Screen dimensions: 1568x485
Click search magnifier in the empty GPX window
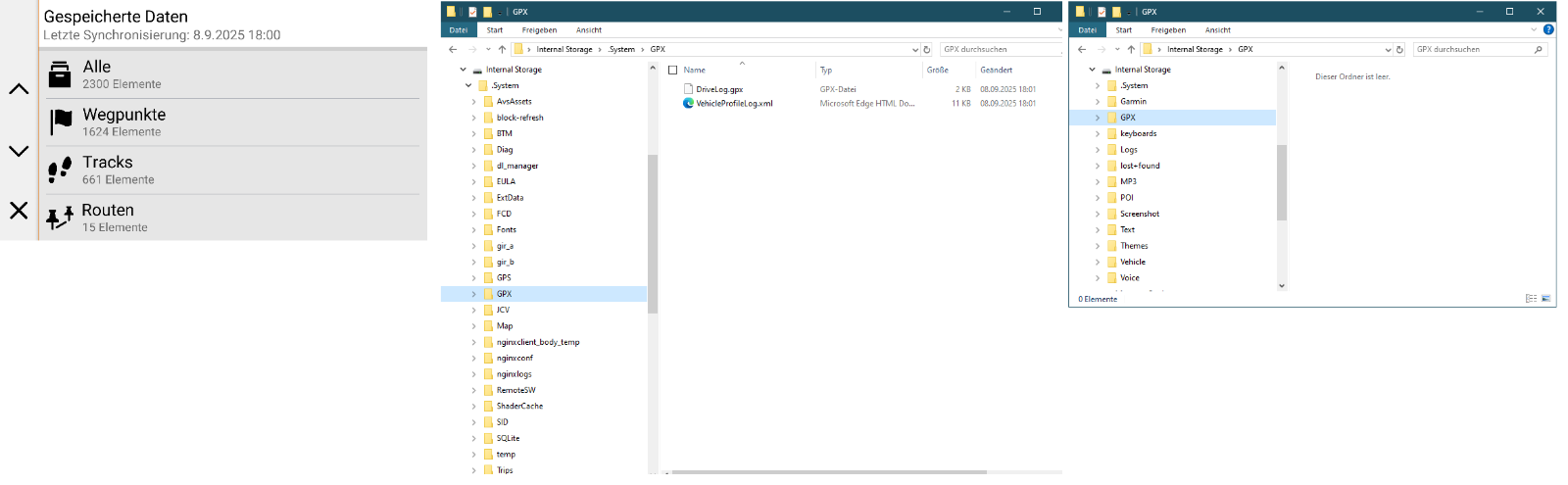pyautogui.click(x=1538, y=49)
